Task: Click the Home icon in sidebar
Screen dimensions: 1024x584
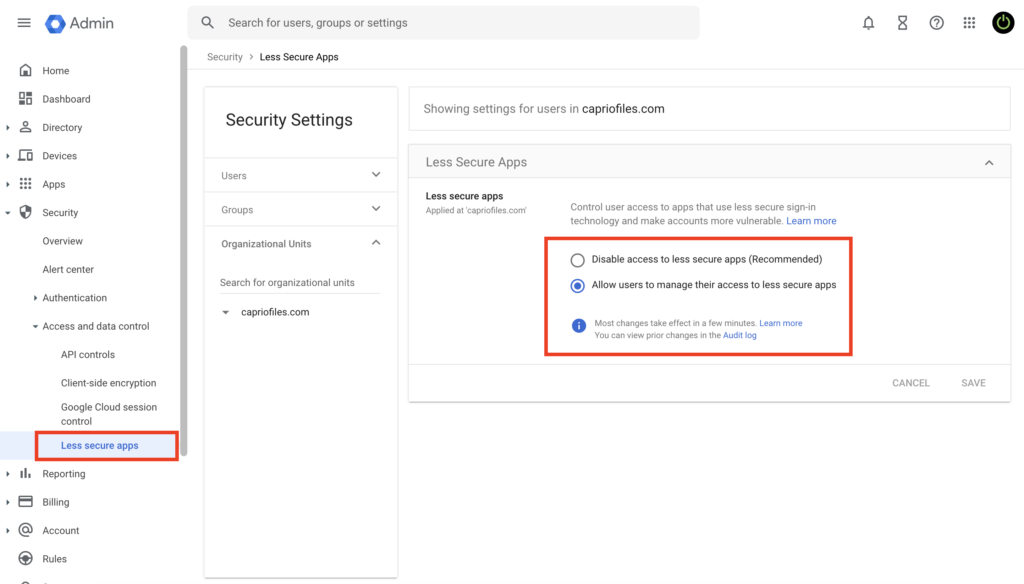Action: point(25,70)
